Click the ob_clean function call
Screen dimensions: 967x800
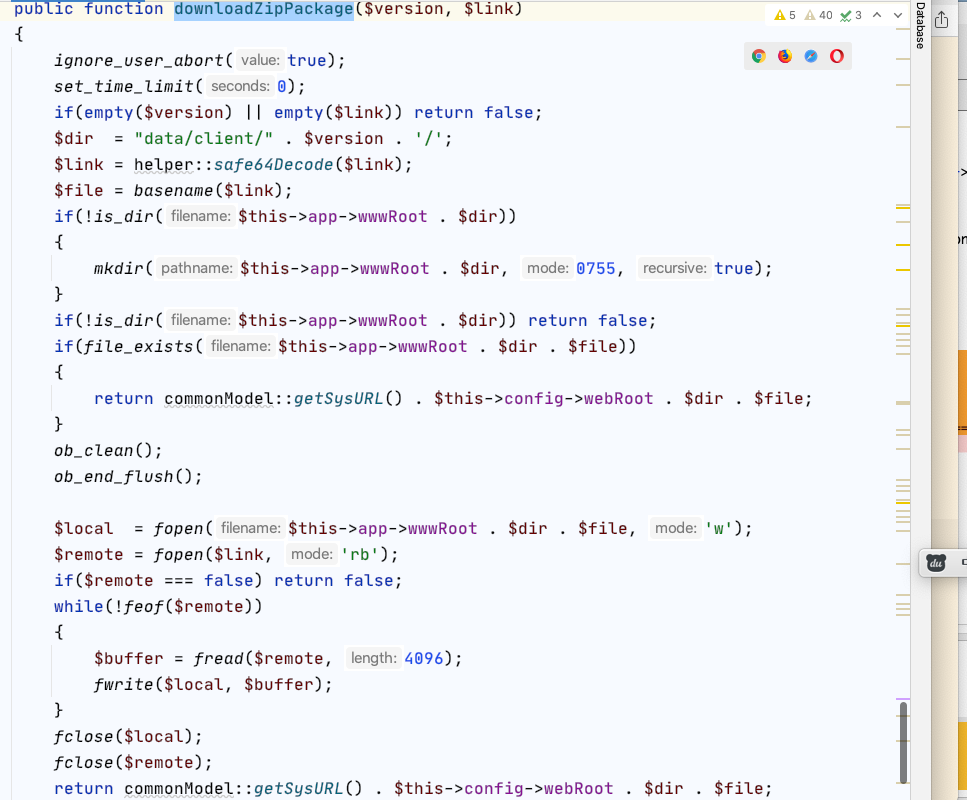94,451
